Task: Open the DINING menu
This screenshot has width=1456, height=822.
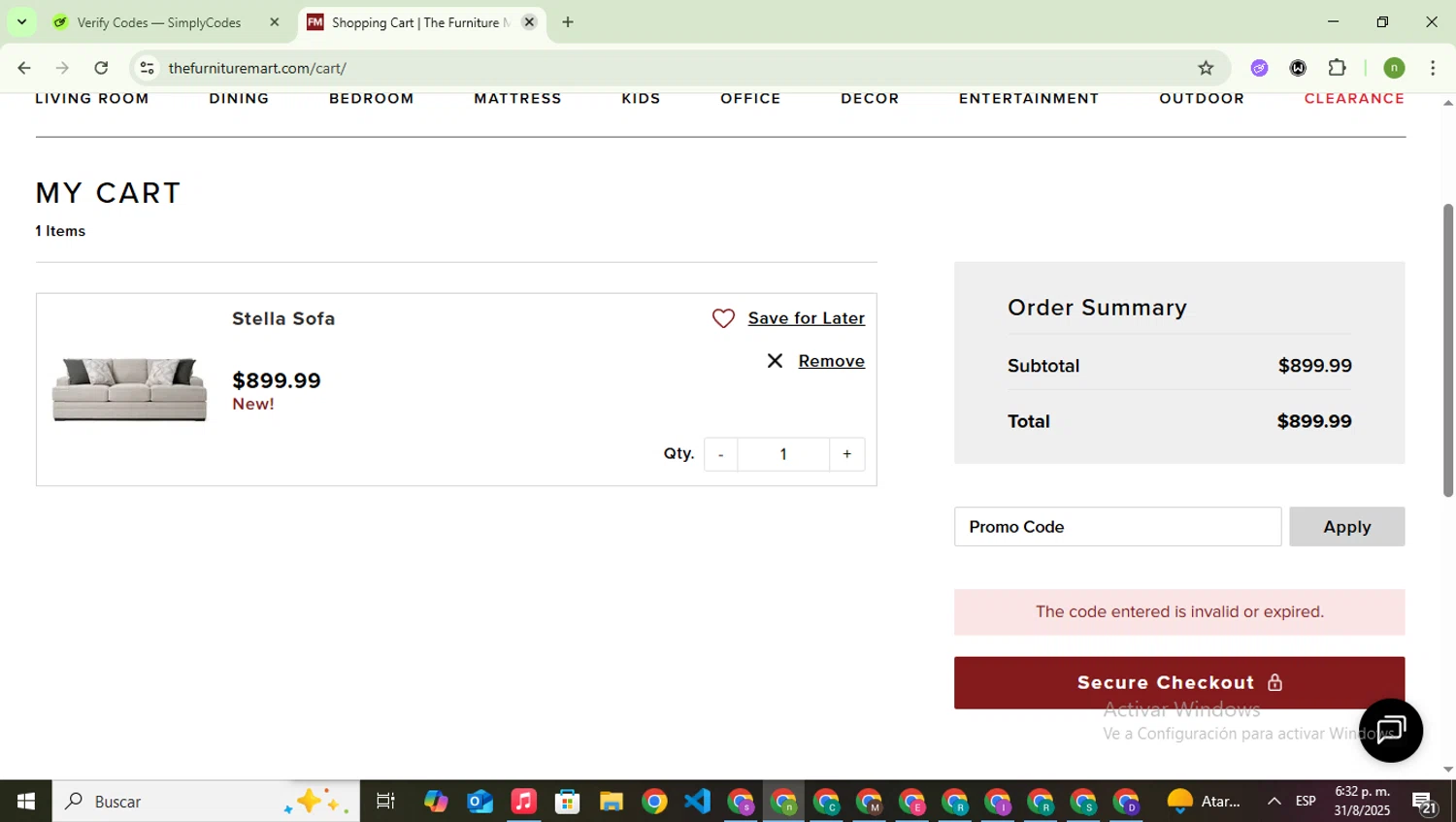Action: coord(239,99)
